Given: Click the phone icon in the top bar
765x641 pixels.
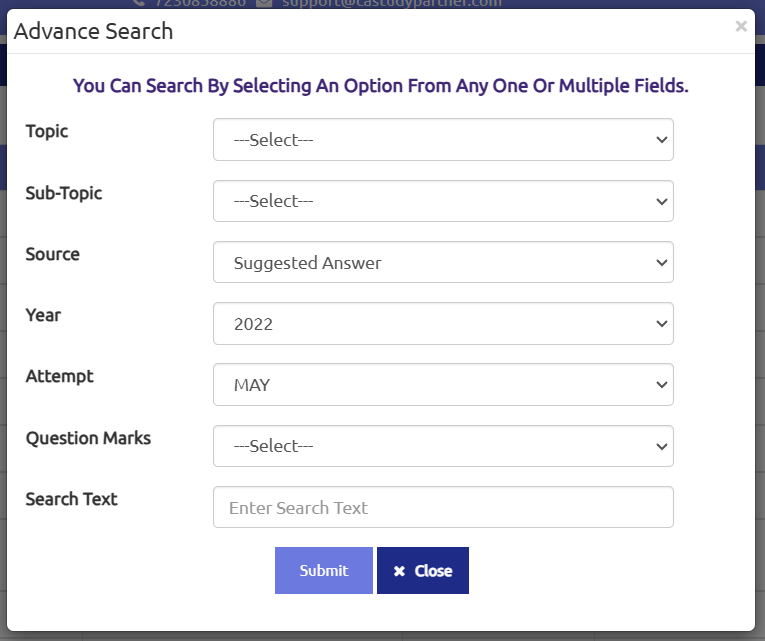Looking at the screenshot, I should (138, 3).
